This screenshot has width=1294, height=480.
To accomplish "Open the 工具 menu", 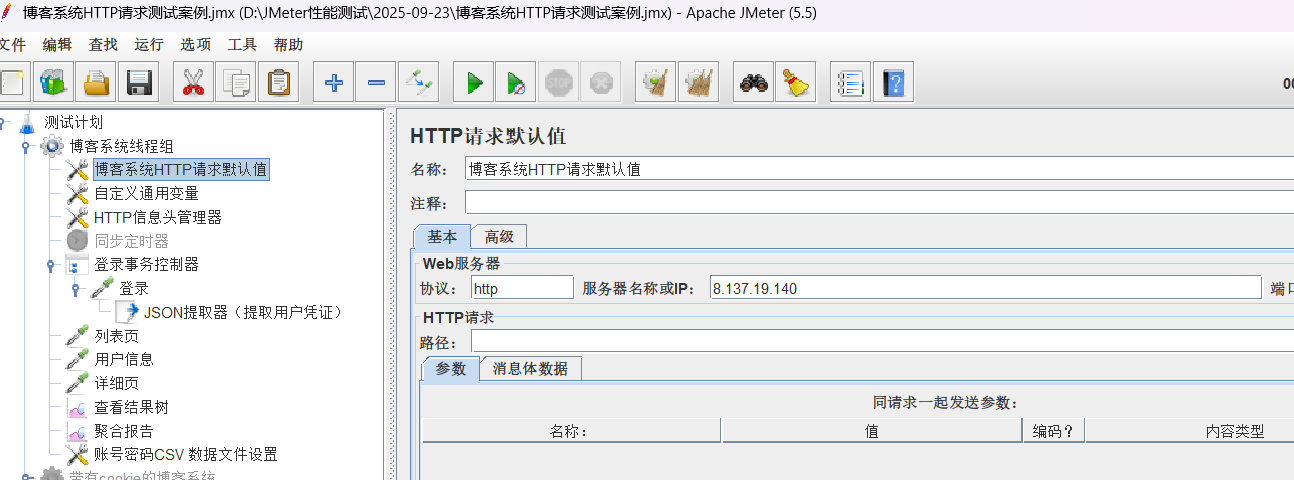I will [x=242, y=44].
